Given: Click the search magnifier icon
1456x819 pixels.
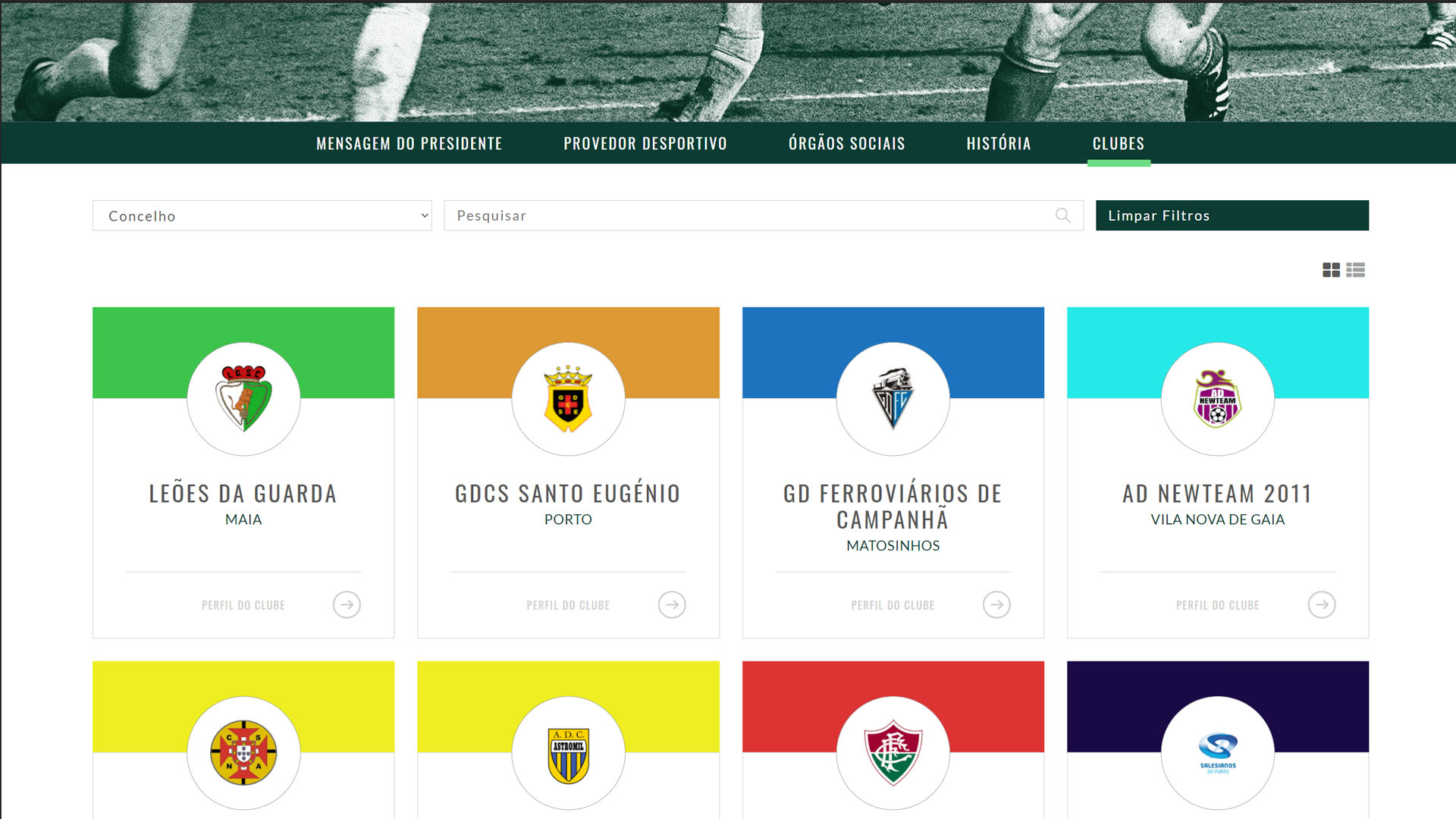Looking at the screenshot, I should coord(1063,215).
